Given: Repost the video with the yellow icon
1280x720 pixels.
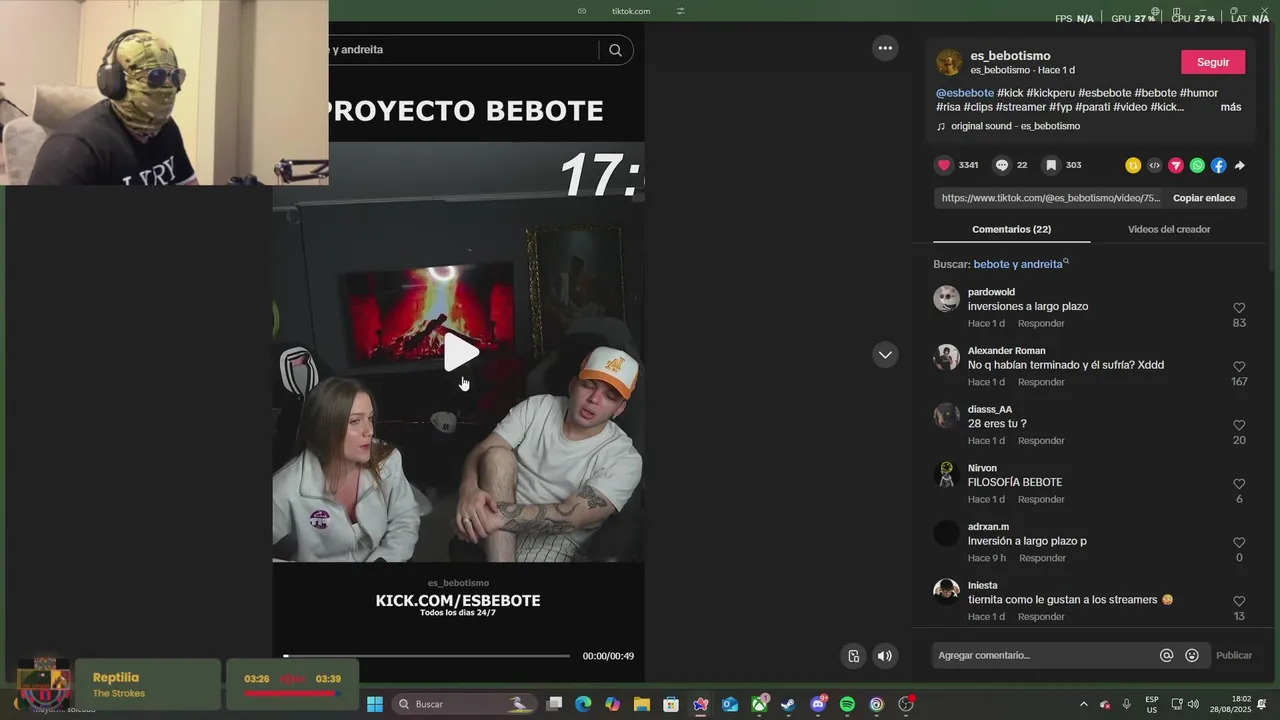Looking at the screenshot, I should click(x=1133, y=165).
